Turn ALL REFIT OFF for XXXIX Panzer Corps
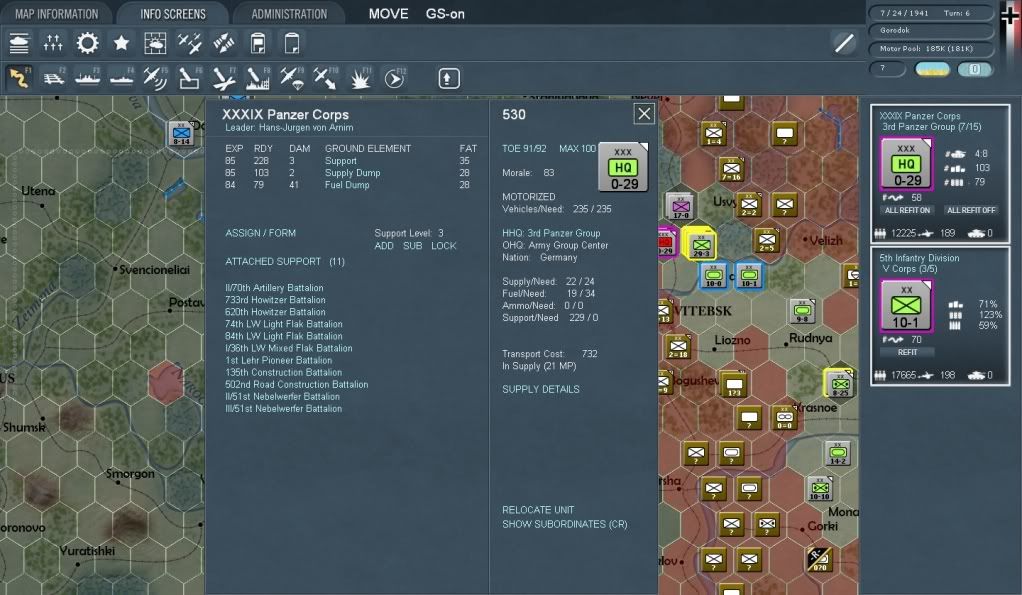The height and width of the screenshot is (595, 1022). pyautogui.click(x=971, y=210)
